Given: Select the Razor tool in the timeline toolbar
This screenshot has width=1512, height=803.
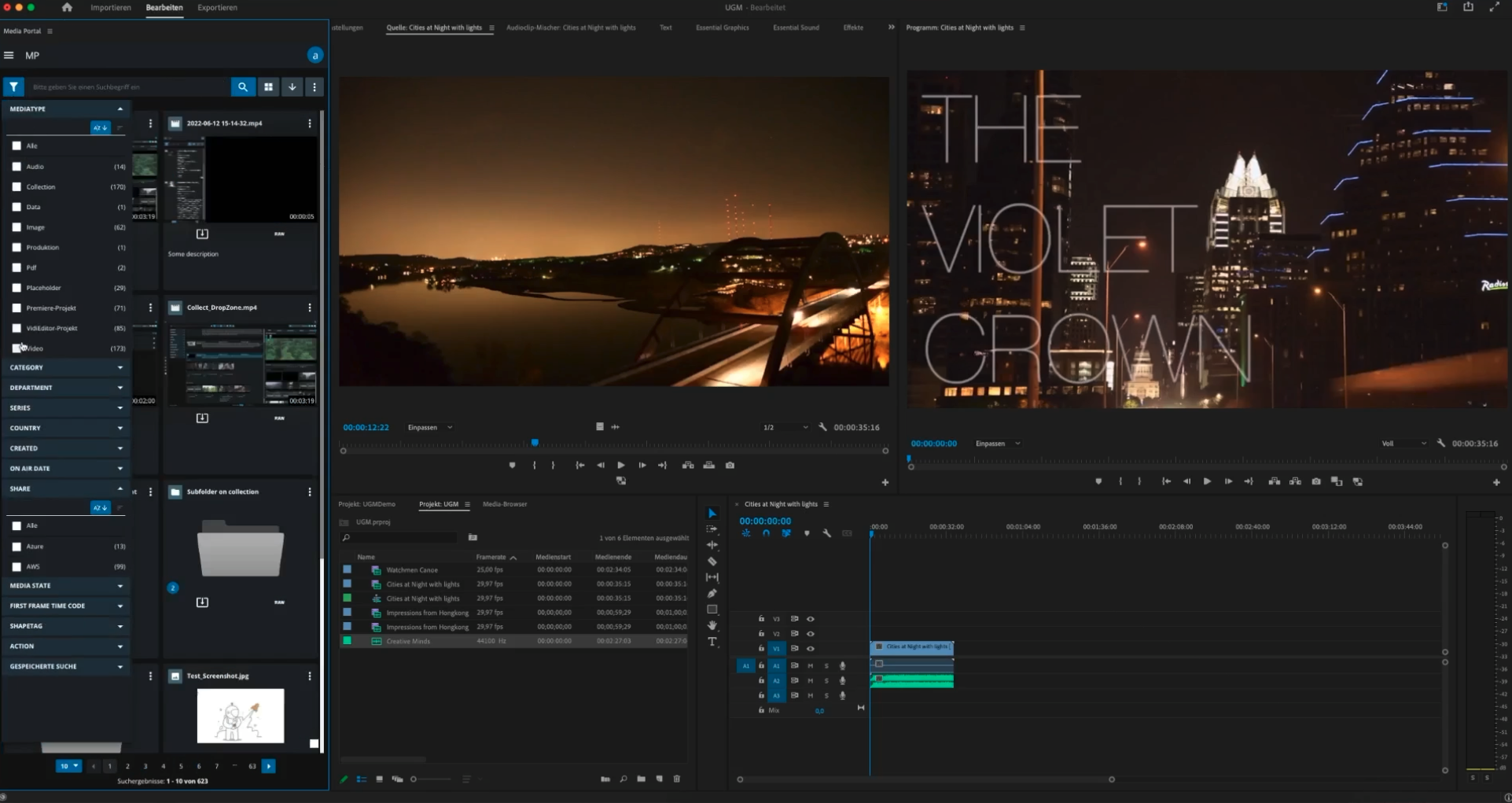Looking at the screenshot, I should [712, 561].
